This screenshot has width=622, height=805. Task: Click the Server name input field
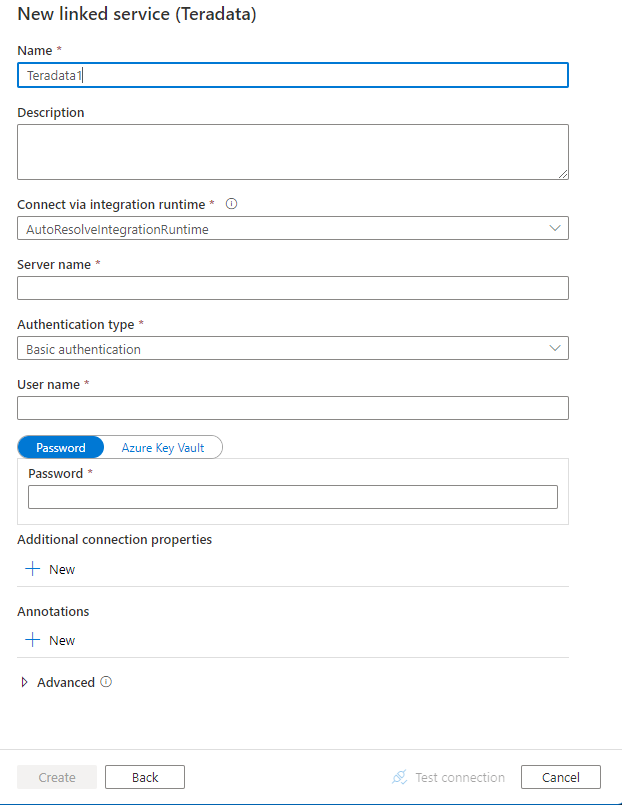(293, 288)
